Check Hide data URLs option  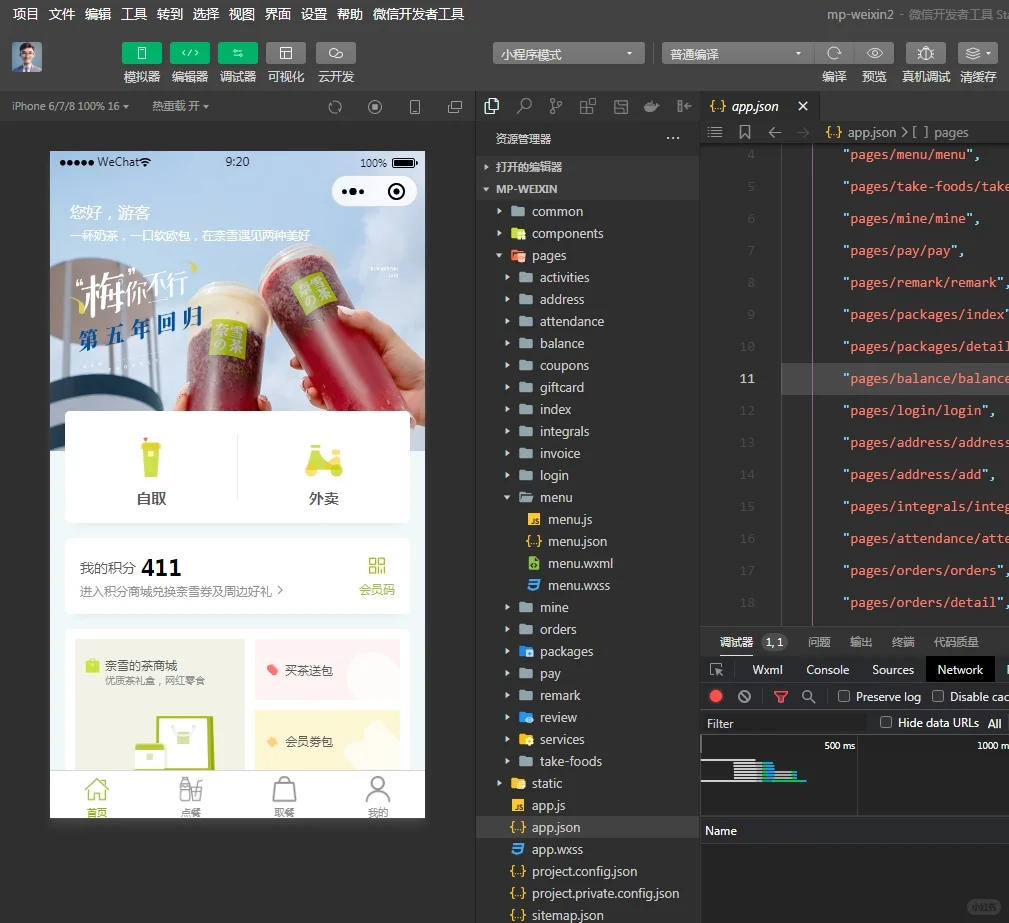(886, 722)
